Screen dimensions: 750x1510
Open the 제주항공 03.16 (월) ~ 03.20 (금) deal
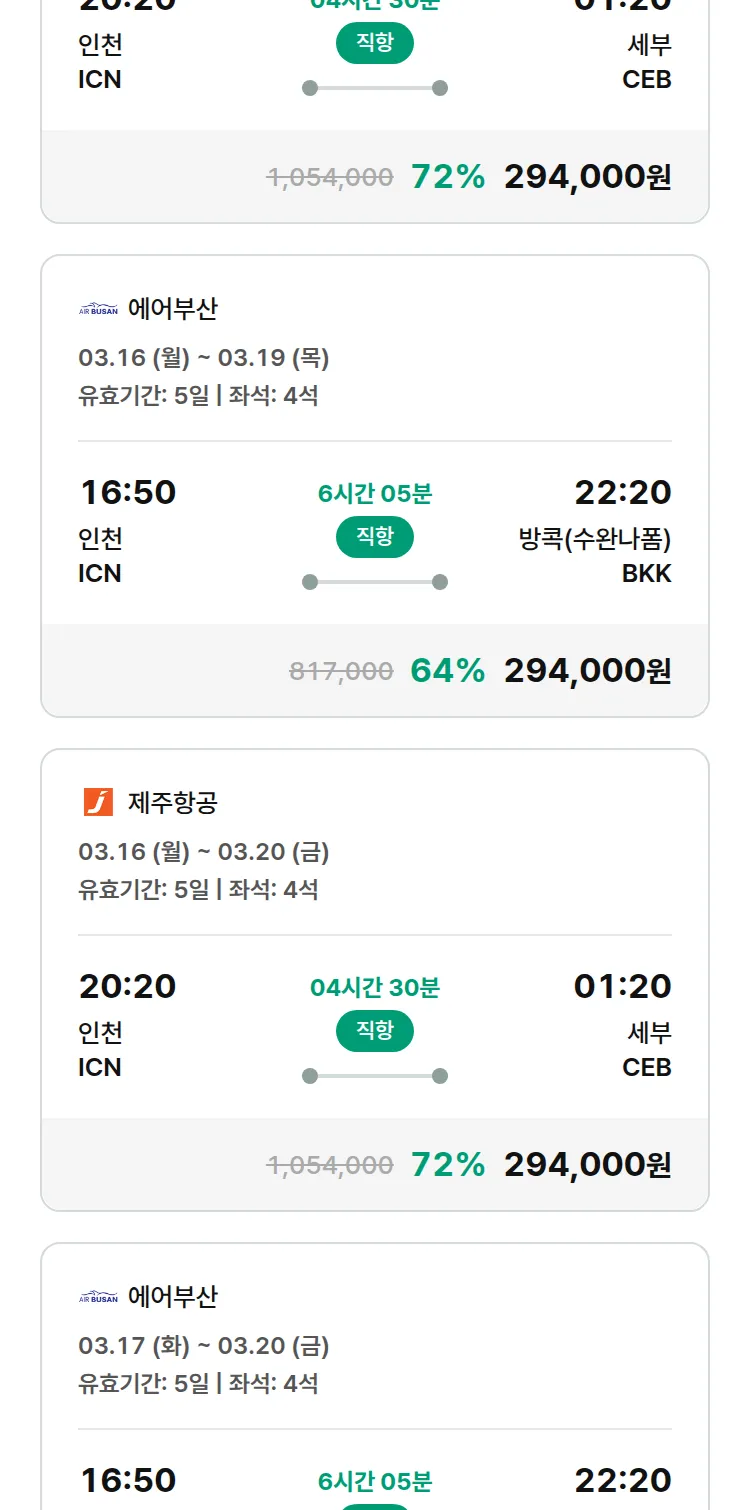click(x=204, y=852)
